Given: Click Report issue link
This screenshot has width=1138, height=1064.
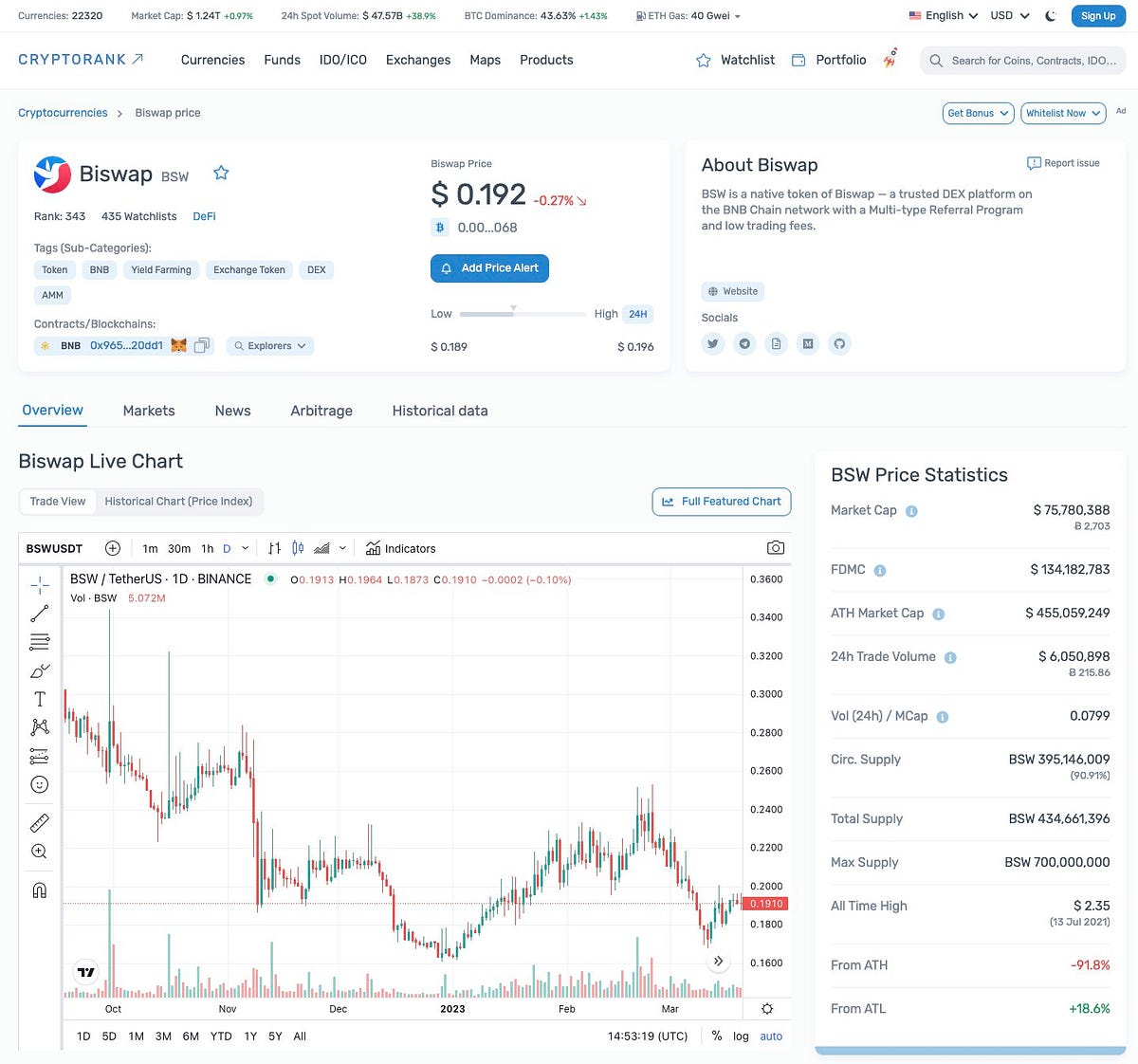Looking at the screenshot, I should (1063, 163).
